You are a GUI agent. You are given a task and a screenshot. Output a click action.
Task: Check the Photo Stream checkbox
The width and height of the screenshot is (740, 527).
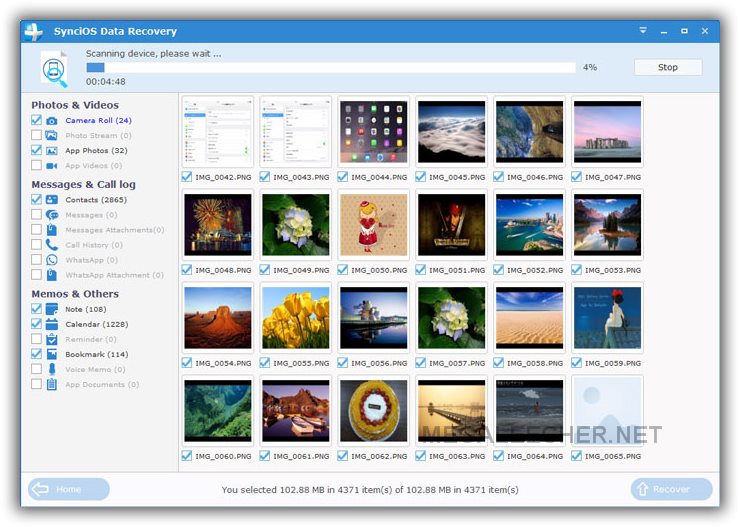(36, 135)
